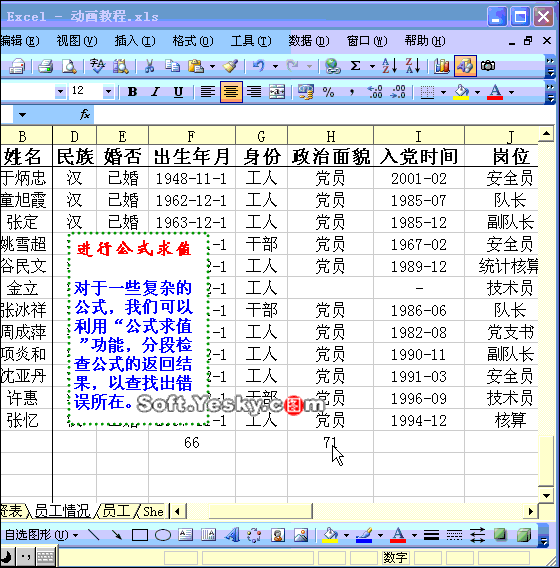
Task: Open the font size dropdown showing 12
Action: (108, 92)
